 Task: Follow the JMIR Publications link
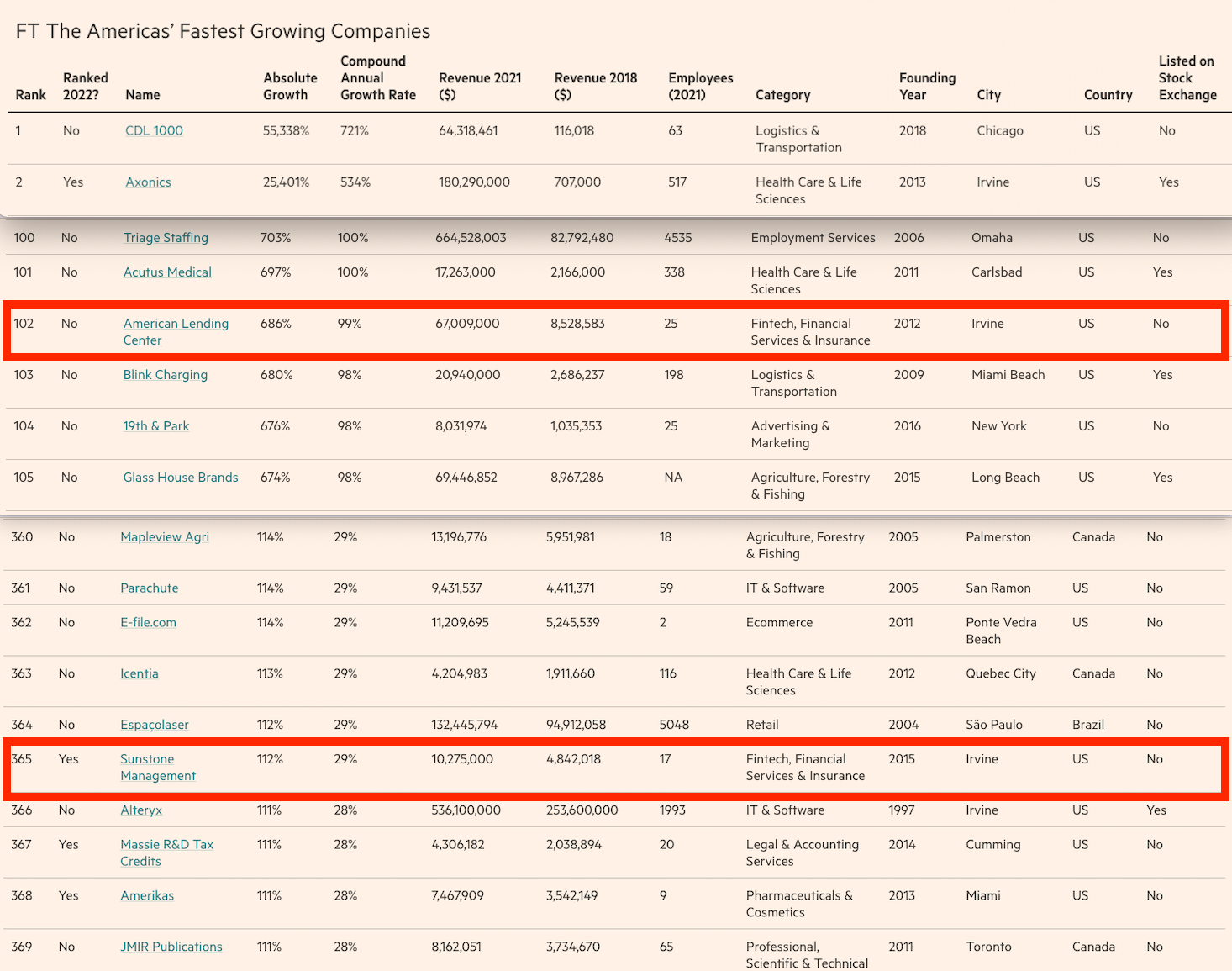[171, 947]
